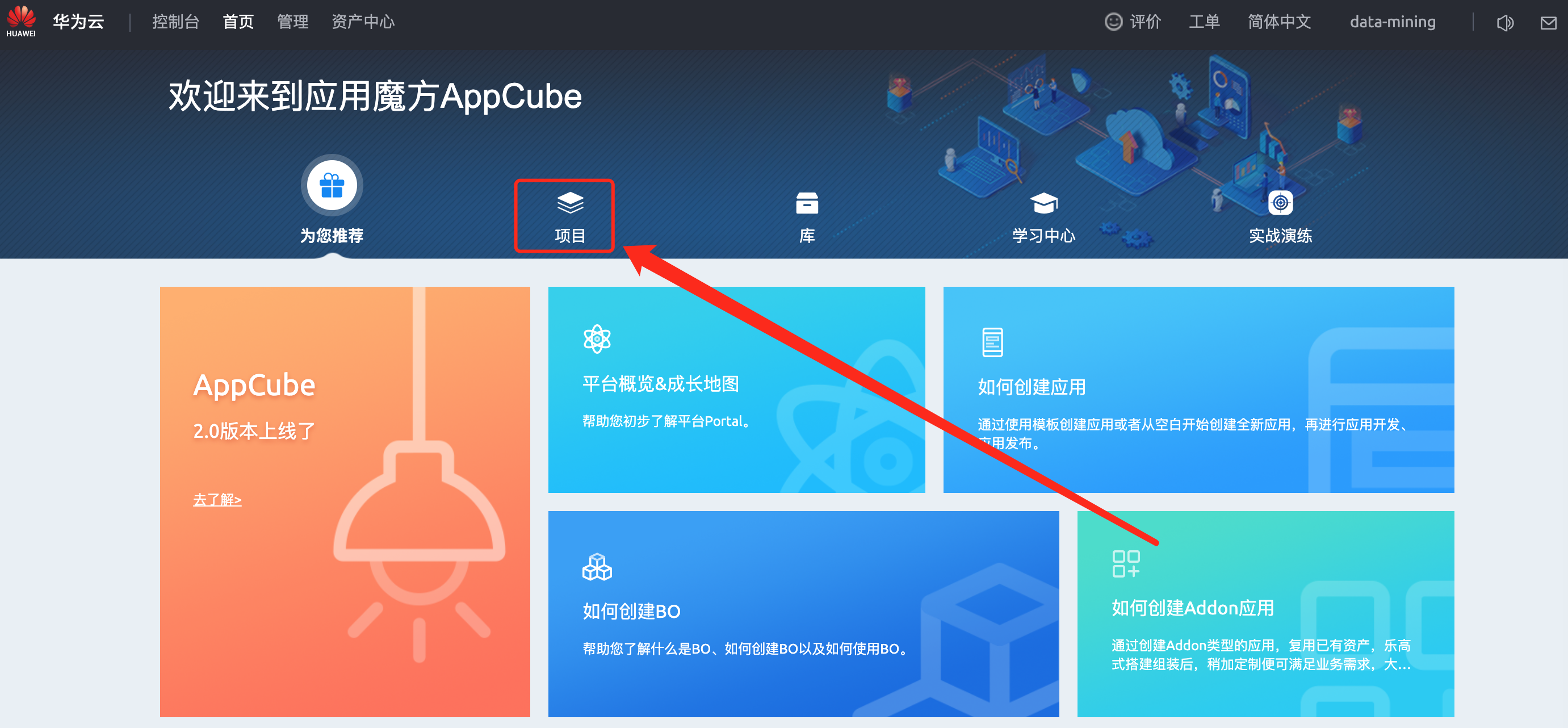This screenshot has height=728, width=1568.
Task: Open 资产中心 in the navigation bar
Action: coord(363,22)
